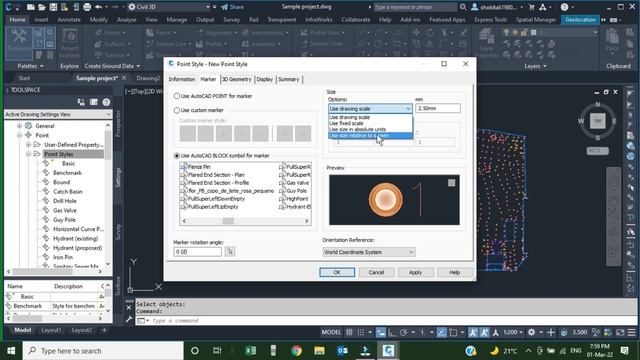Viewport: 640px width, 360px height.
Task: Click the Toolspace help question mark icon
Action: tap(106, 102)
